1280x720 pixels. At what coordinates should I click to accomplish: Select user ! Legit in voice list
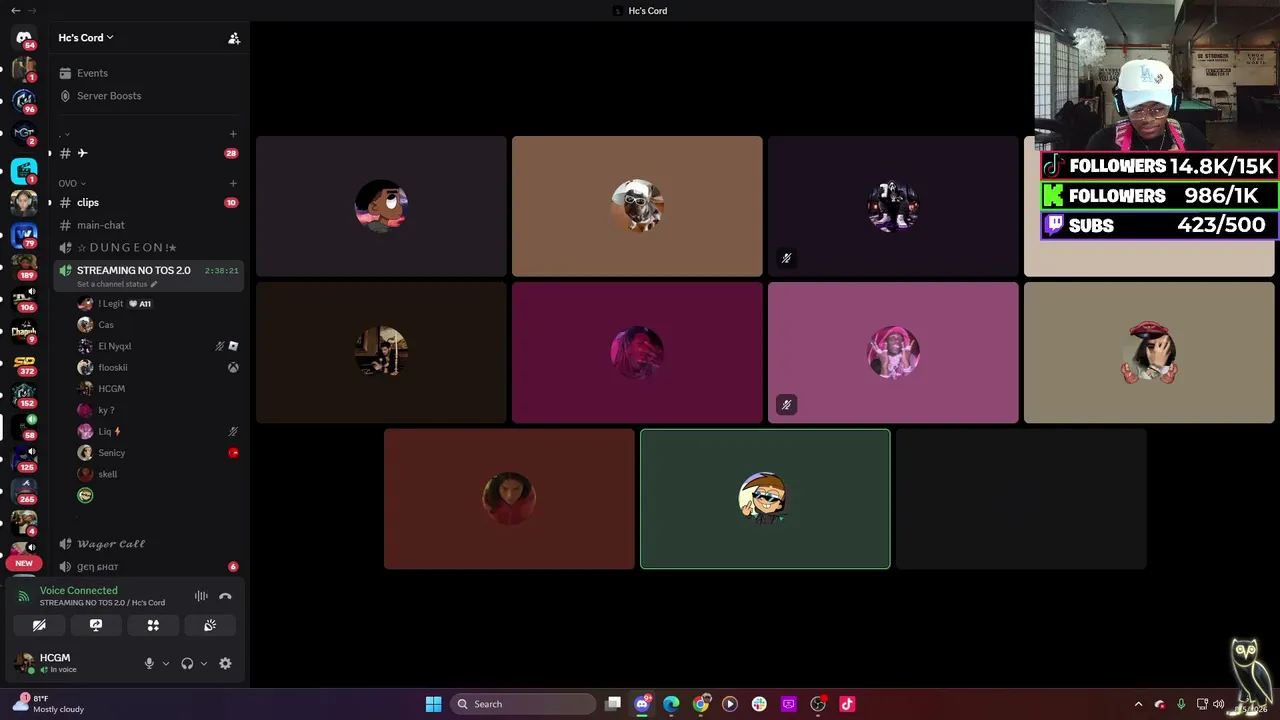158,303
